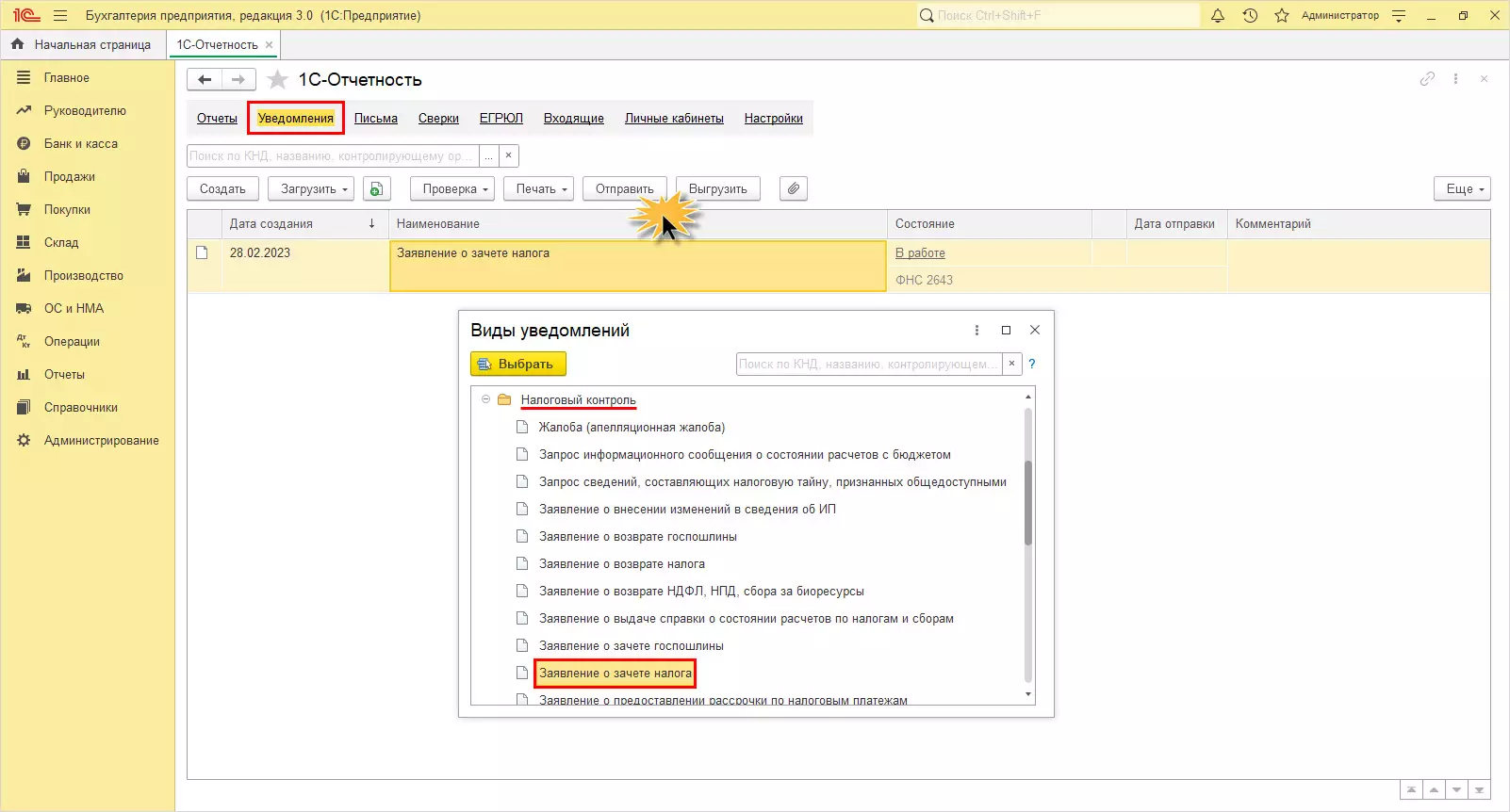Image resolution: width=1510 pixels, height=812 pixels.
Task: Clear the dialog search field
Action: coord(1011,364)
